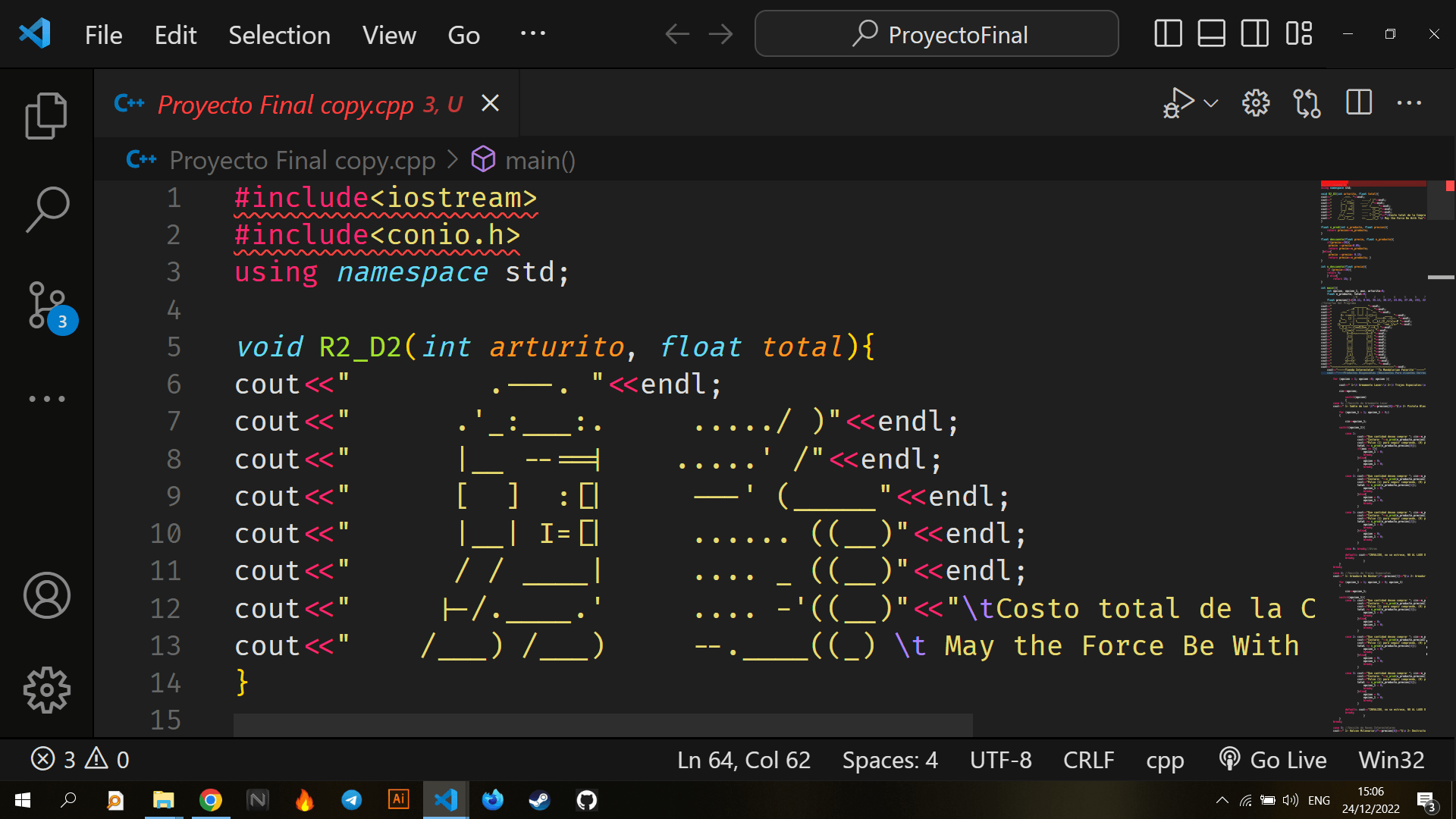Split the editor to the right

click(x=1359, y=102)
